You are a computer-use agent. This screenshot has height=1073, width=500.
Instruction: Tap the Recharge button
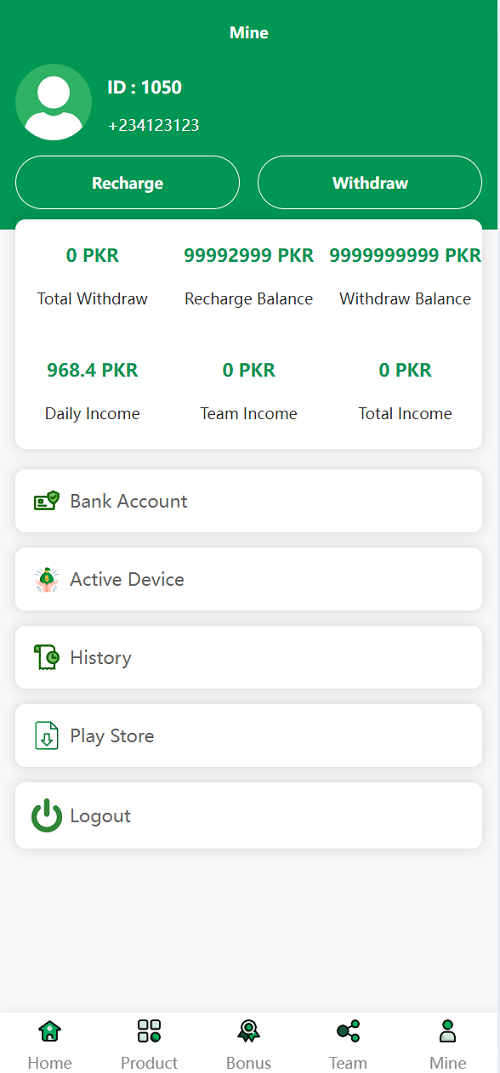(x=127, y=183)
